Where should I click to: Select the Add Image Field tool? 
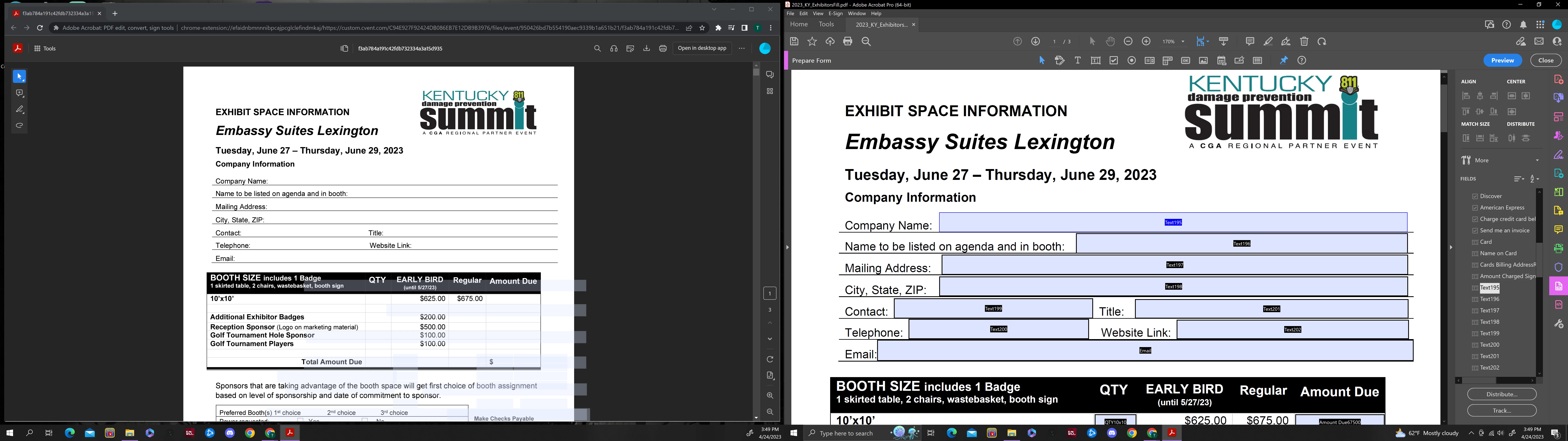coord(1203,60)
